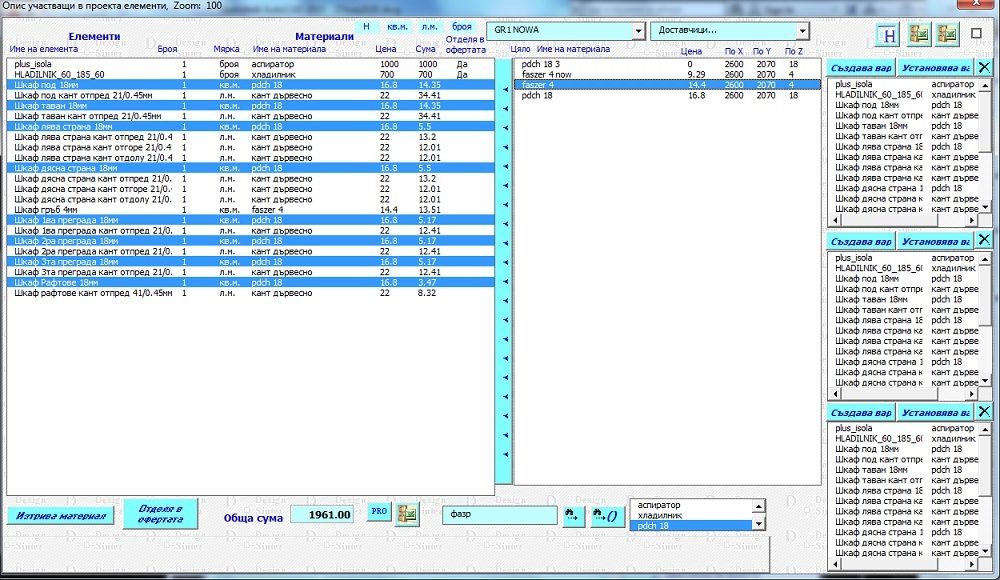Toggle the Н filter button
Image resolution: width=1000 pixels, height=580 pixels.
coord(366,27)
